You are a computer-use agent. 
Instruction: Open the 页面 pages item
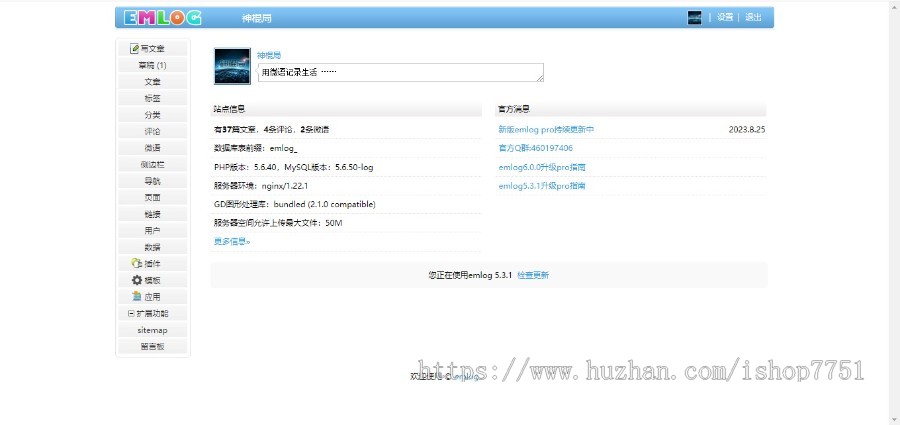[x=153, y=198]
